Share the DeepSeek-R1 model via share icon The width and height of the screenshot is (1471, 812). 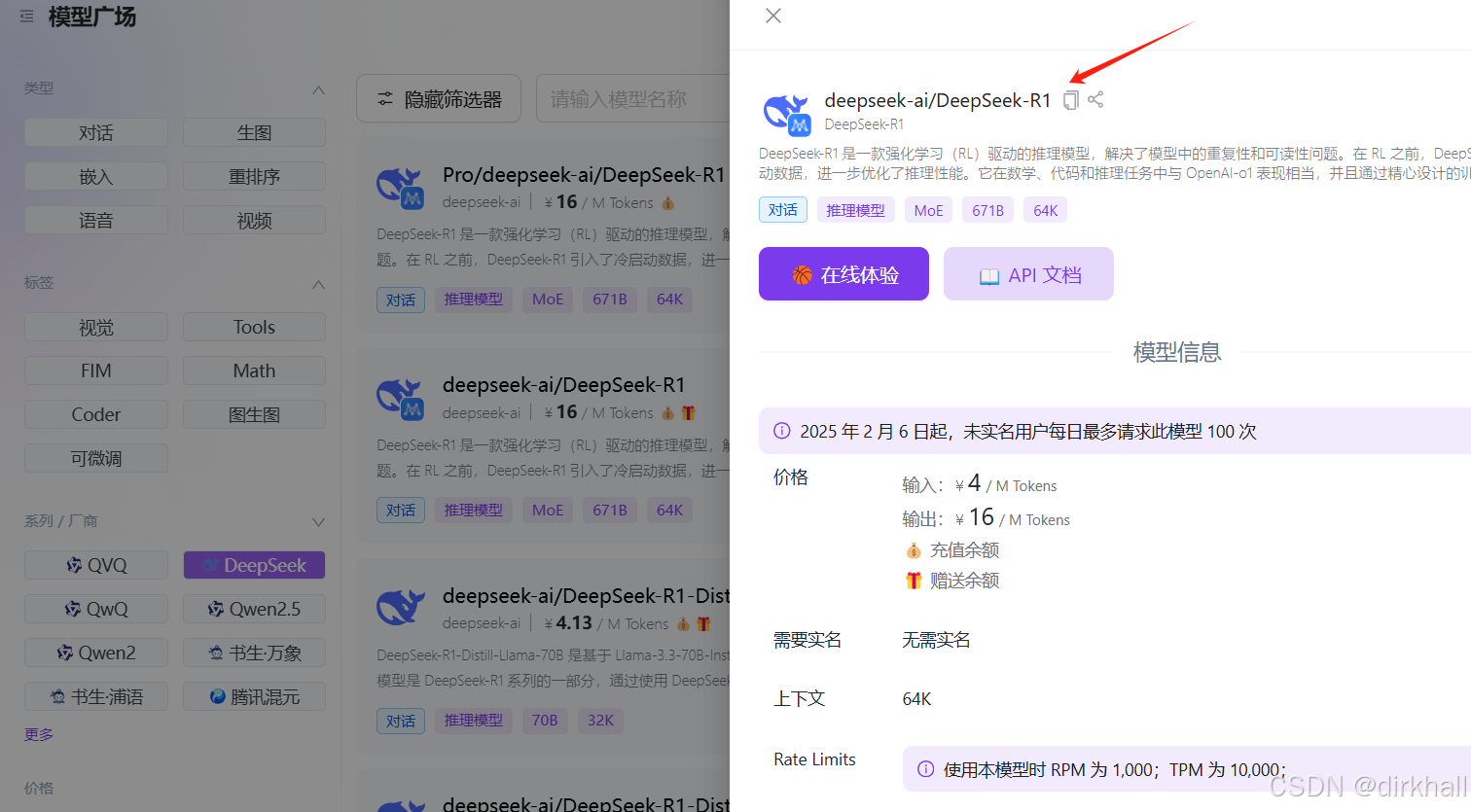point(1095,99)
